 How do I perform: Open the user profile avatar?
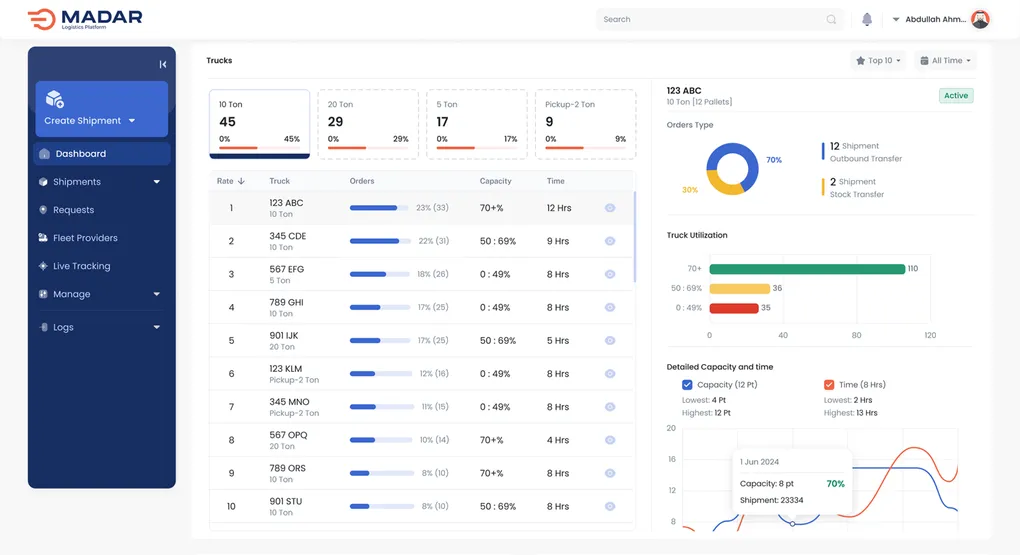click(x=980, y=19)
